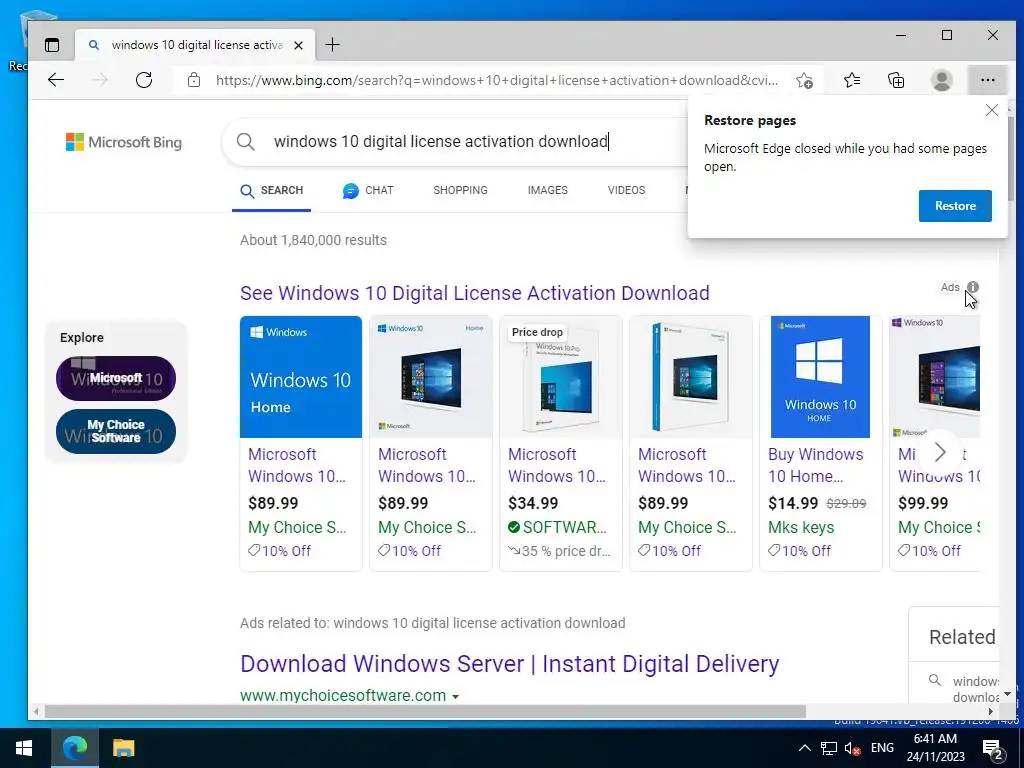Open the Microsoft explore pill
The height and width of the screenshot is (768, 1024).
point(116,378)
